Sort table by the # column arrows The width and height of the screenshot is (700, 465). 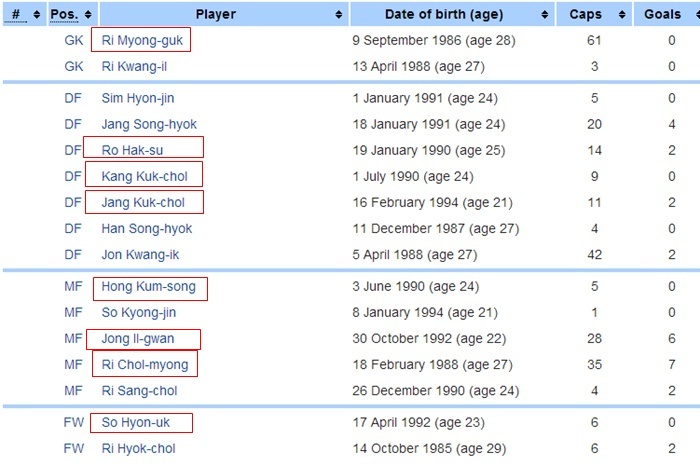coord(37,15)
